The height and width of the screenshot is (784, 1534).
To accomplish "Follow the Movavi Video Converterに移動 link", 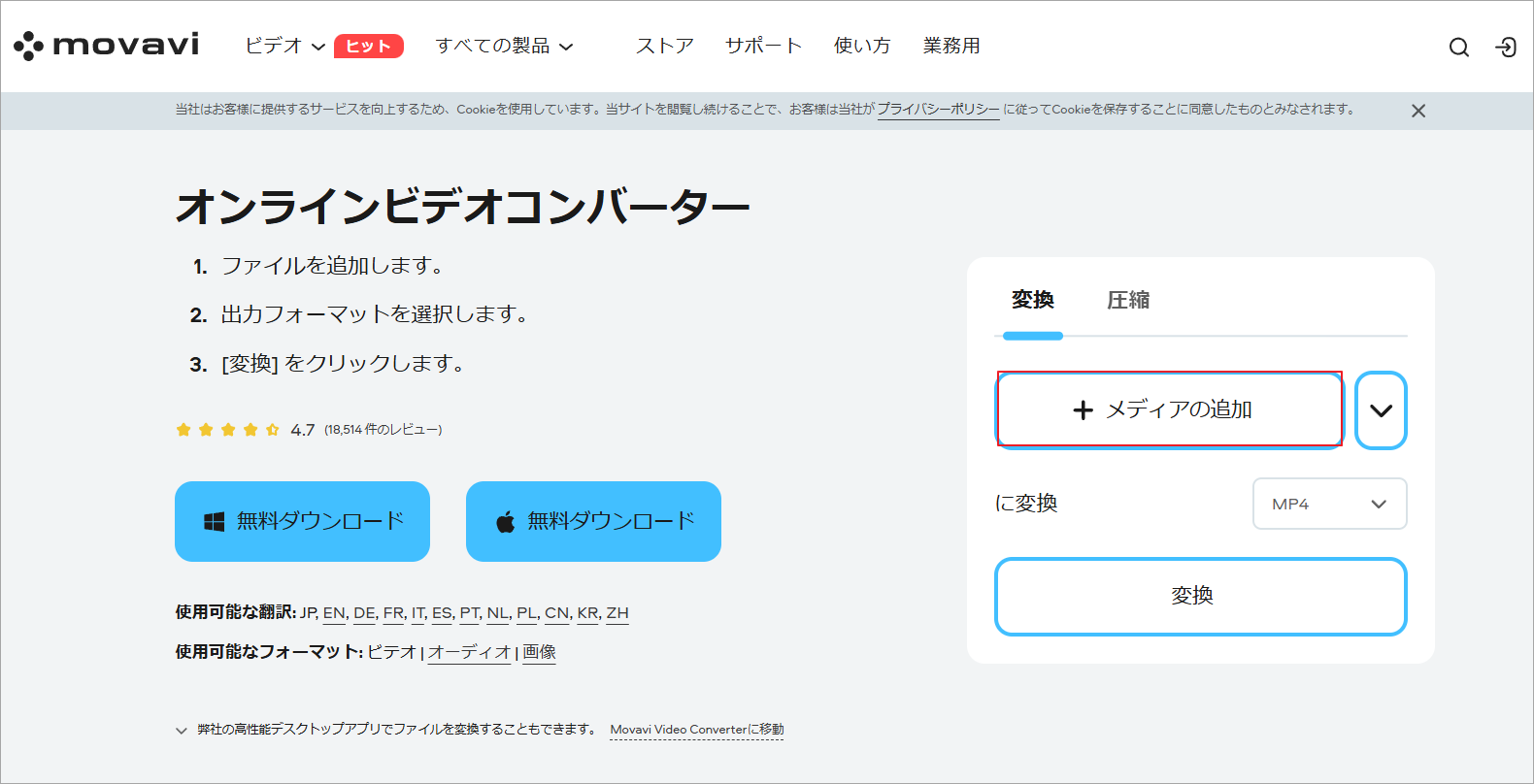I will (696, 730).
